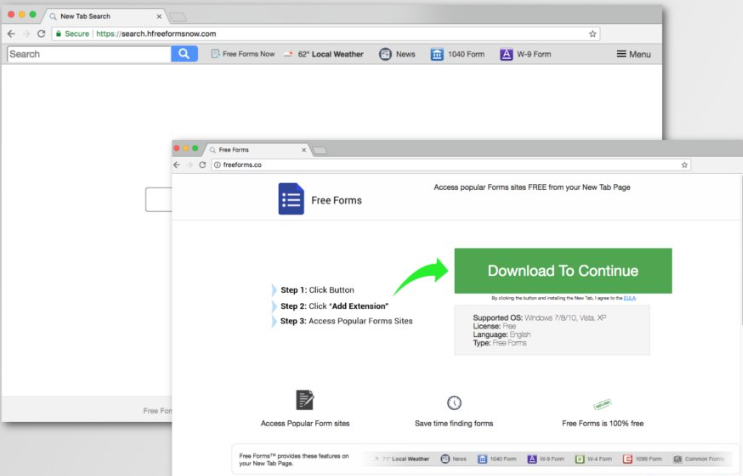Click the clock icon above Save time
Viewport: 743px width, 476px height.
(454, 402)
